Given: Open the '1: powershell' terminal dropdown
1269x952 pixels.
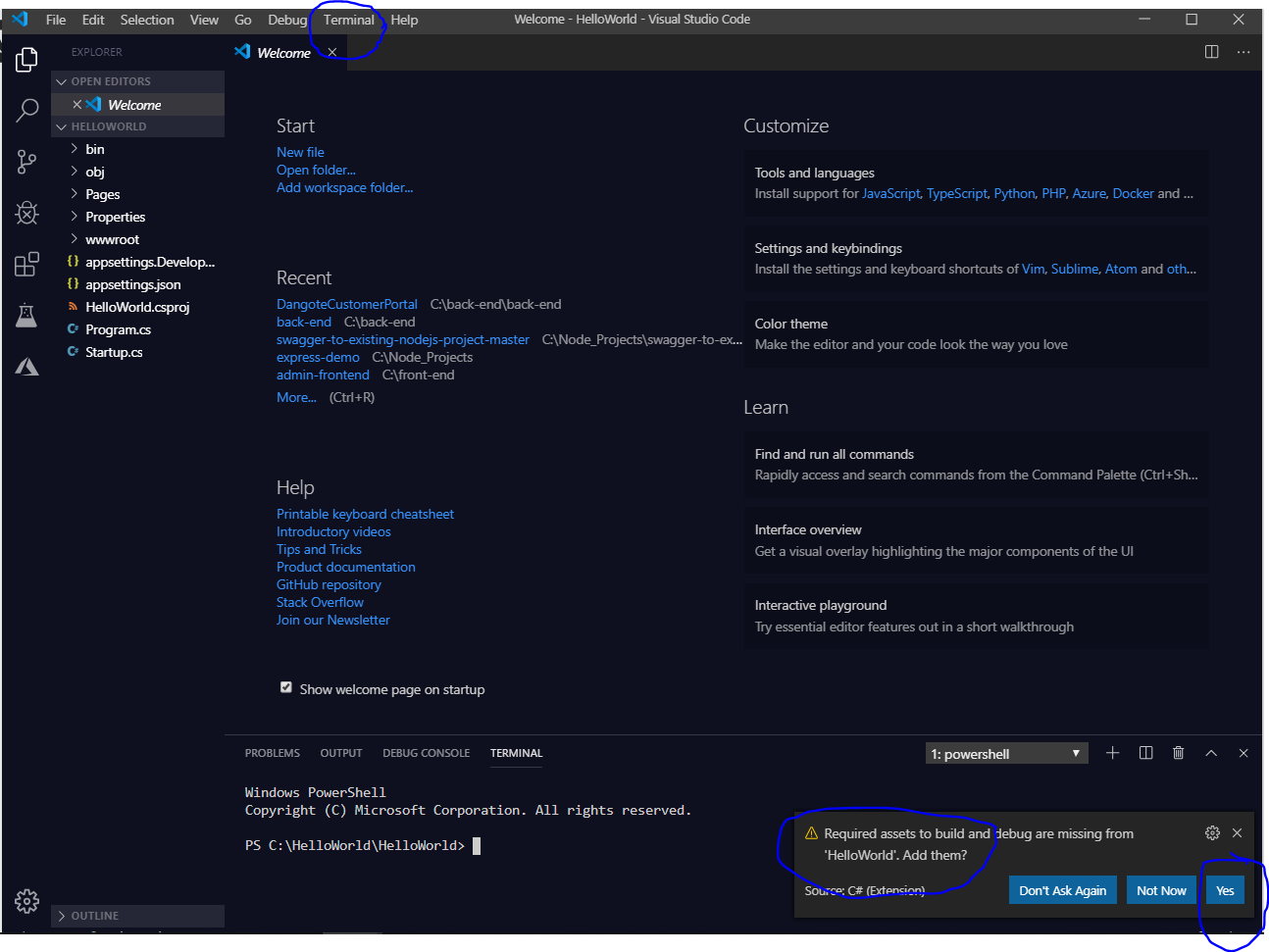Looking at the screenshot, I should point(1005,752).
